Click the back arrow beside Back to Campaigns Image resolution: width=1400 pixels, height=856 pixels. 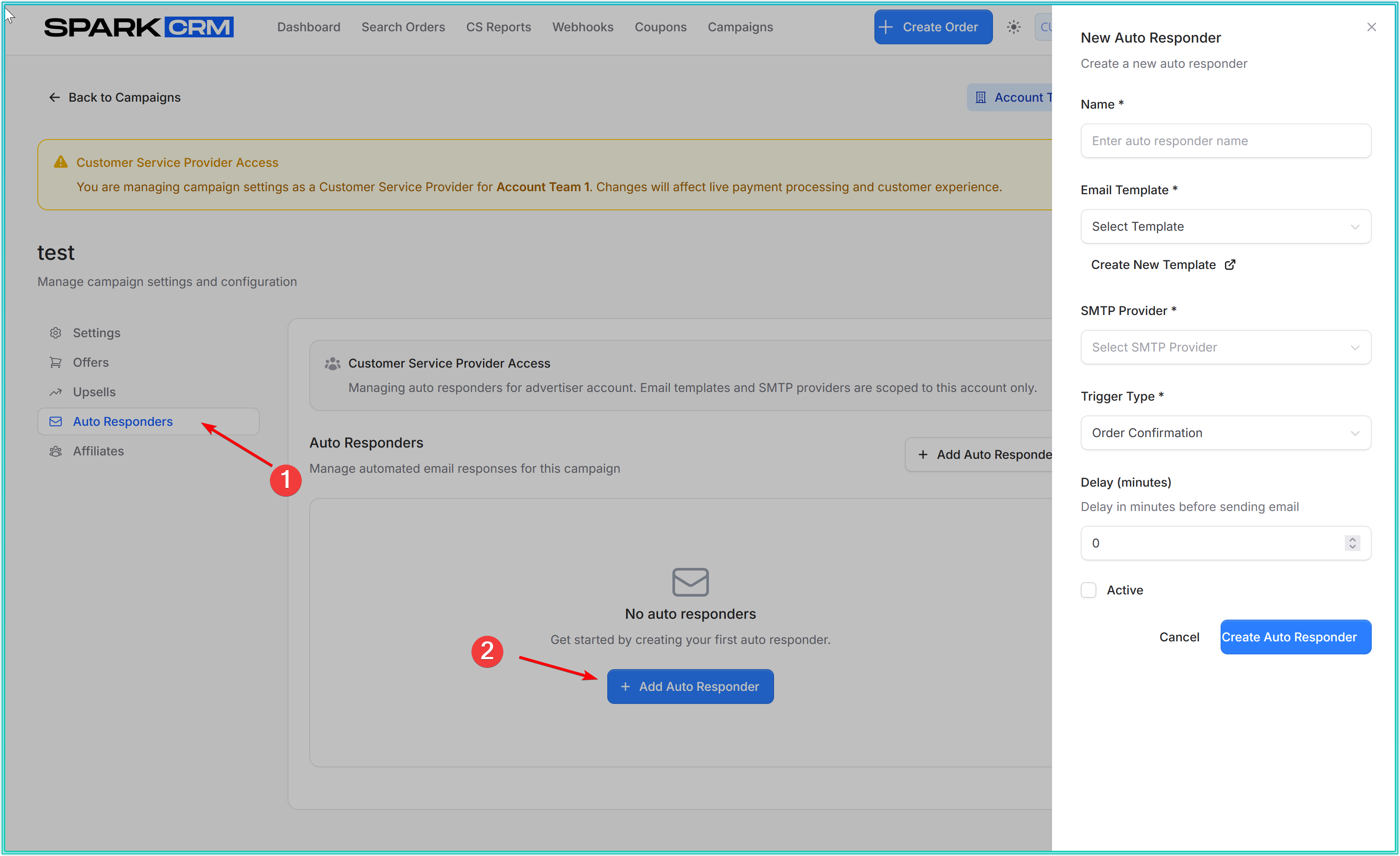55,98
